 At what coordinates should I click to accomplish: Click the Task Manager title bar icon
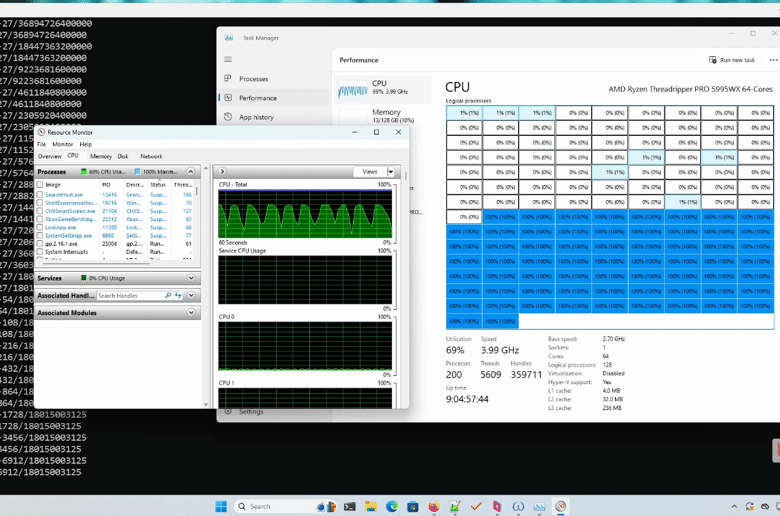pos(229,38)
